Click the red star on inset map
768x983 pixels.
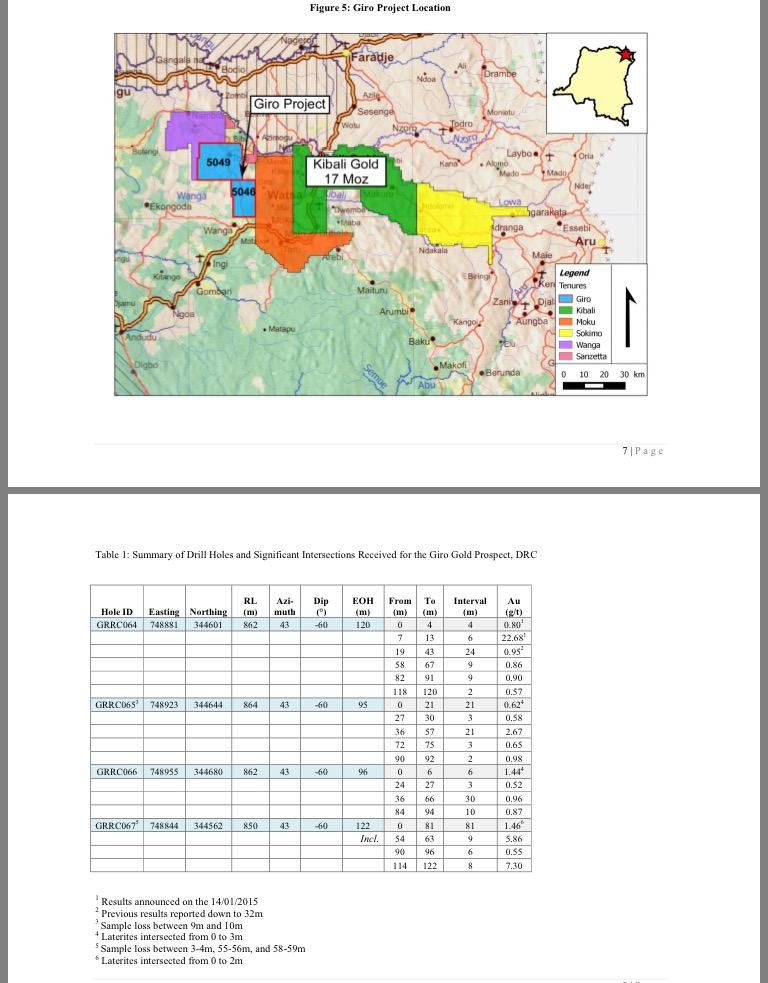click(x=626, y=55)
